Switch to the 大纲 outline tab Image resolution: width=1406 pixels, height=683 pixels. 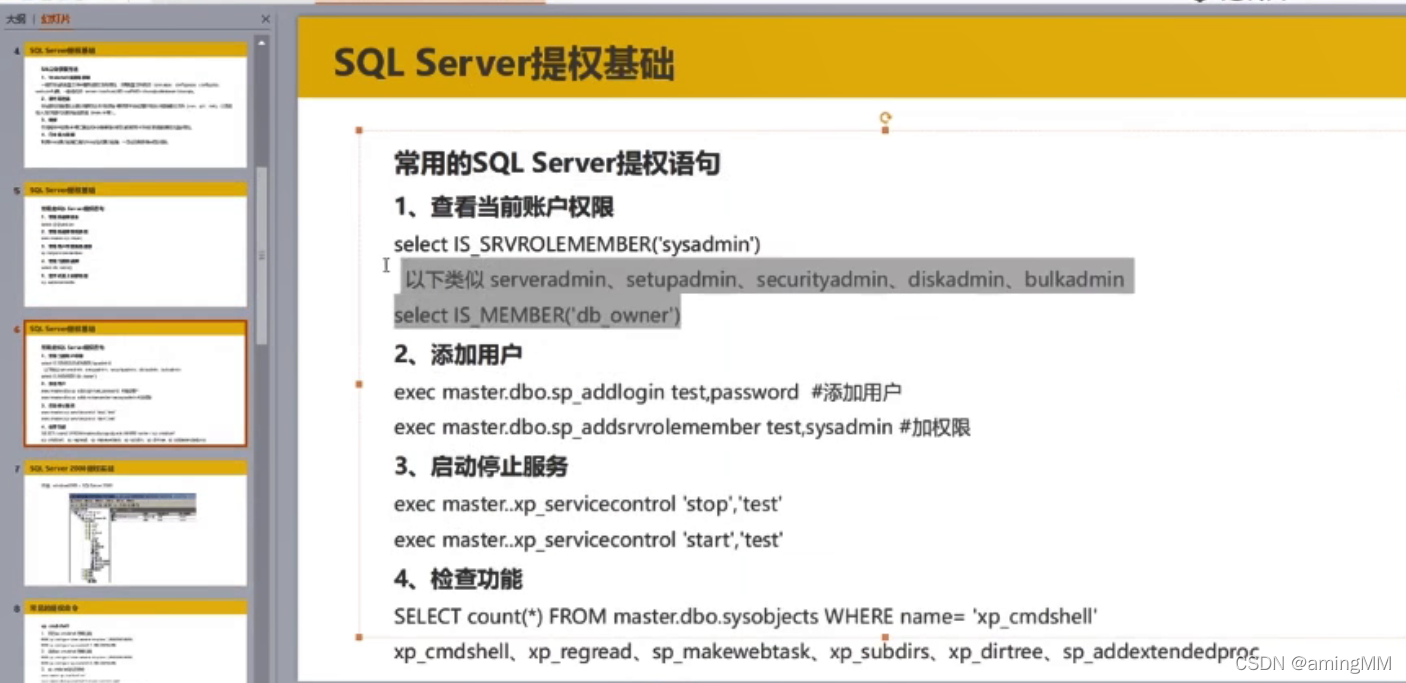click(15, 19)
